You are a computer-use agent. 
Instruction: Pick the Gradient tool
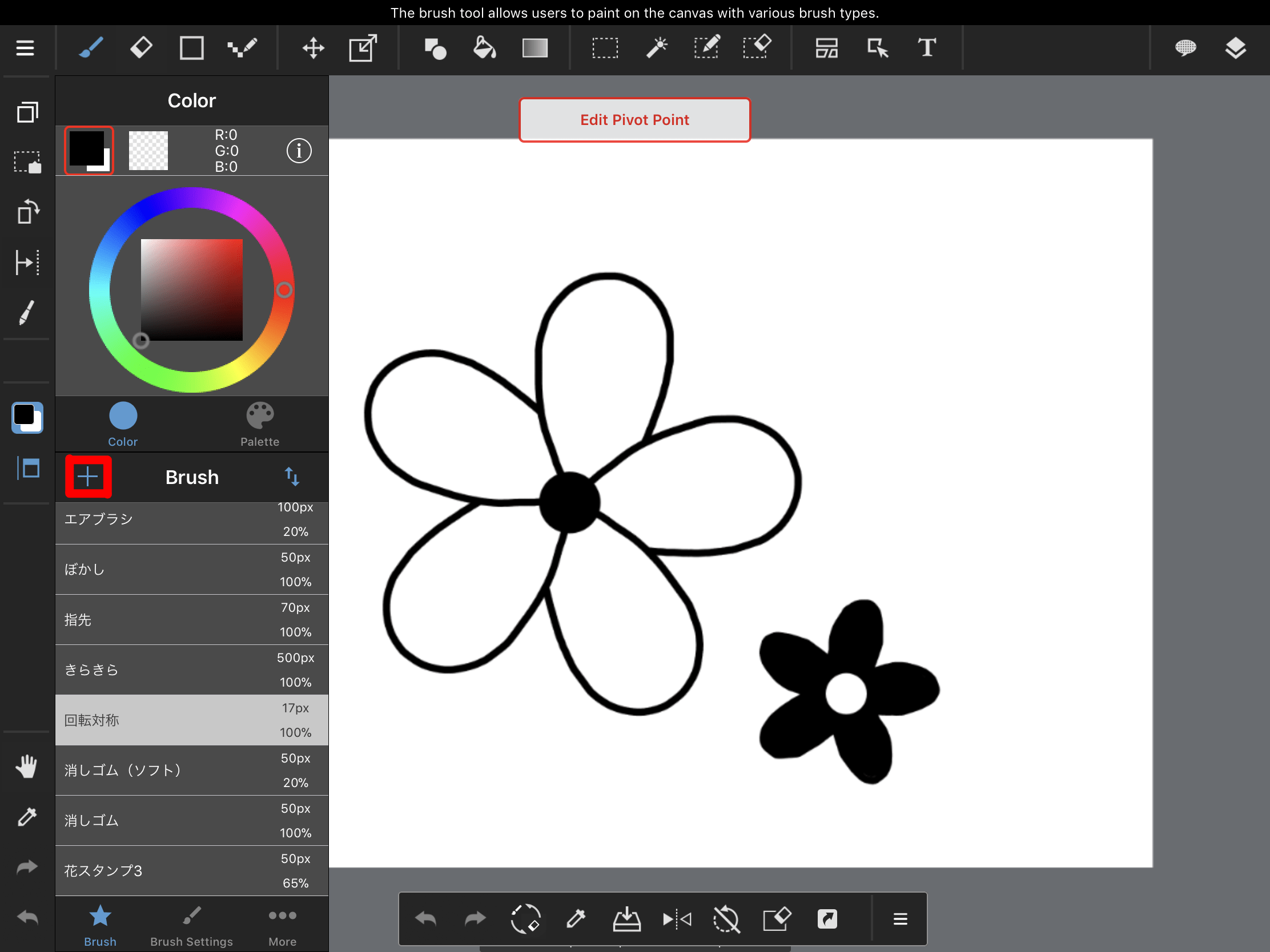[x=534, y=48]
